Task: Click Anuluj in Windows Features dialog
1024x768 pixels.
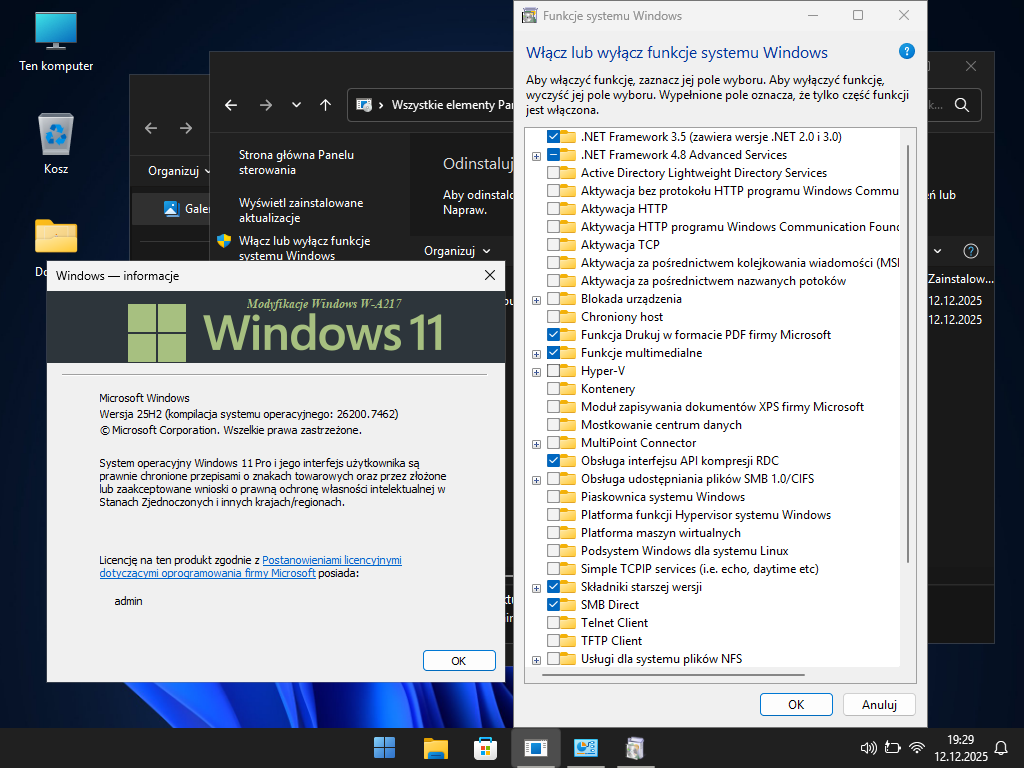Action: 879,704
